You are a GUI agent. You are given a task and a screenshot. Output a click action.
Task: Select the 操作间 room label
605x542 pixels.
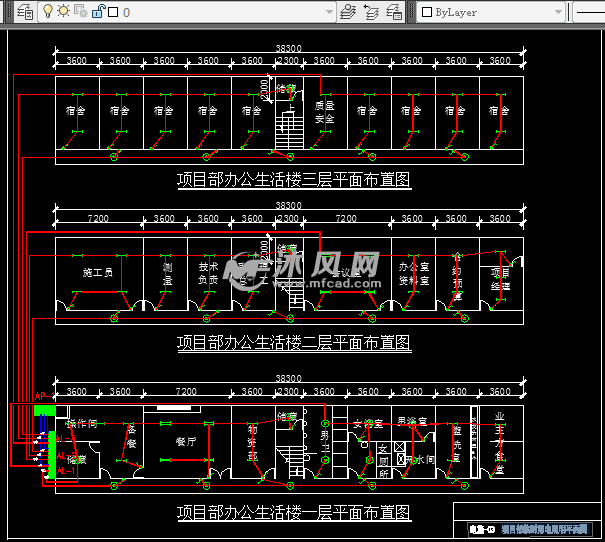pyautogui.click(x=82, y=424)
